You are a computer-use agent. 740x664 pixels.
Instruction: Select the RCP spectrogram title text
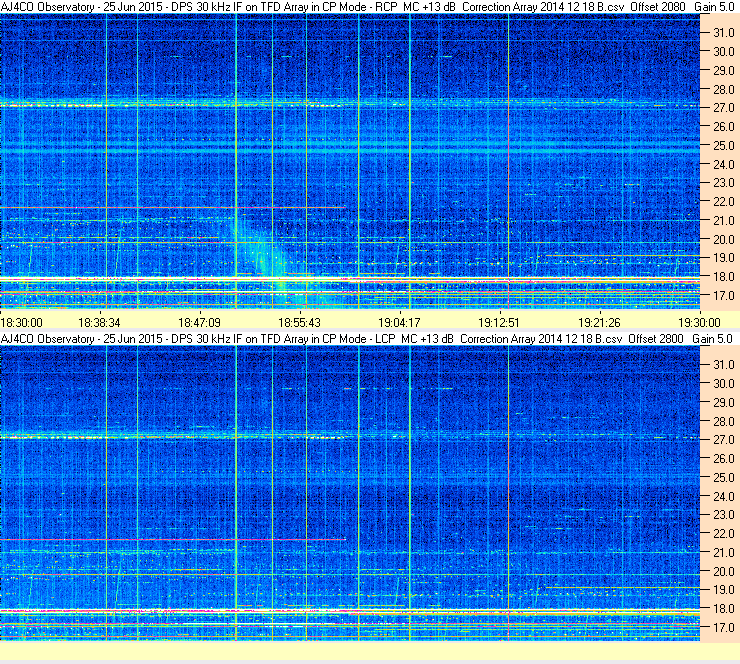point(367,7)
